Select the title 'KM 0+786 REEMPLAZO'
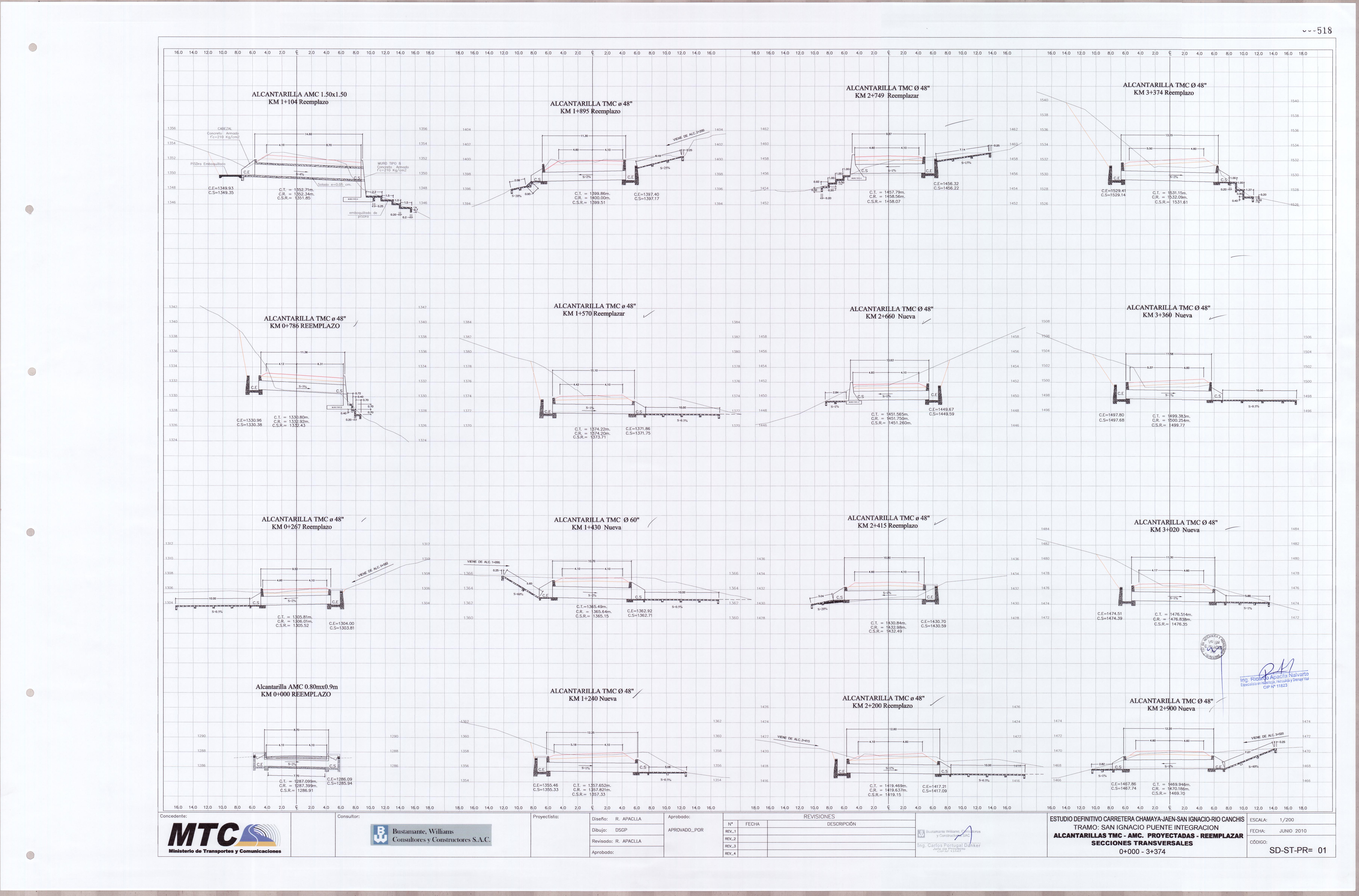 pos(305,326)
